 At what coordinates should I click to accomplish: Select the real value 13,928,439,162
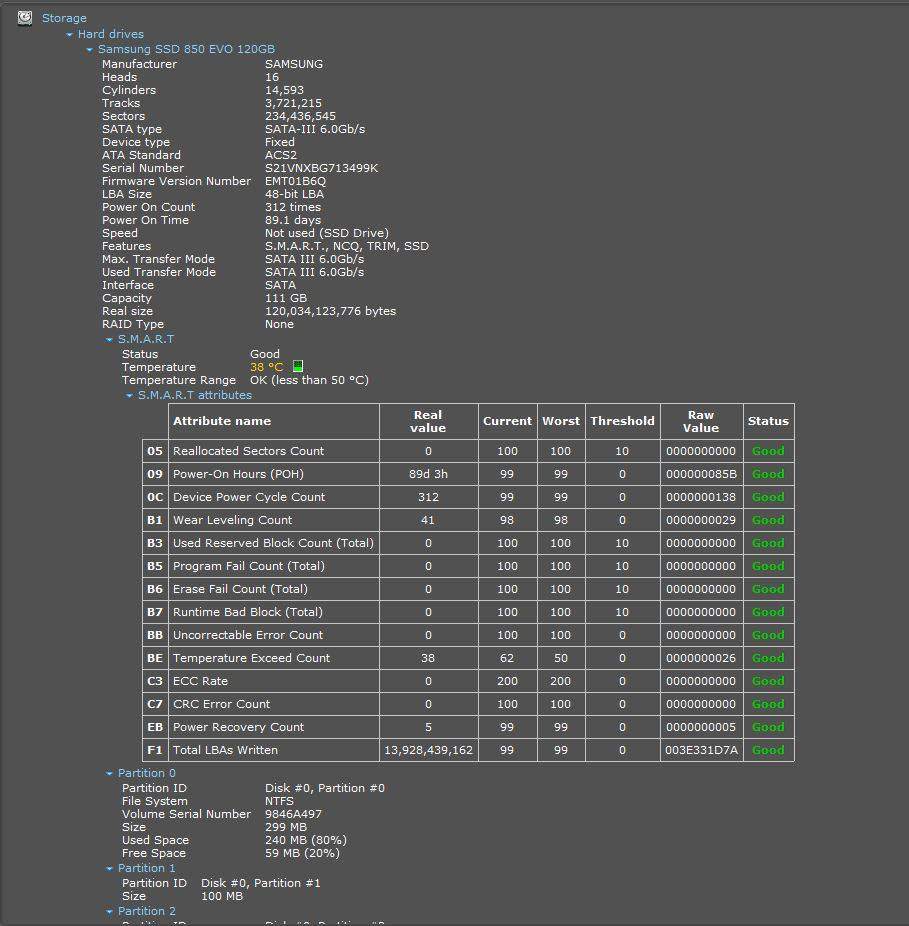pos(429,751)
